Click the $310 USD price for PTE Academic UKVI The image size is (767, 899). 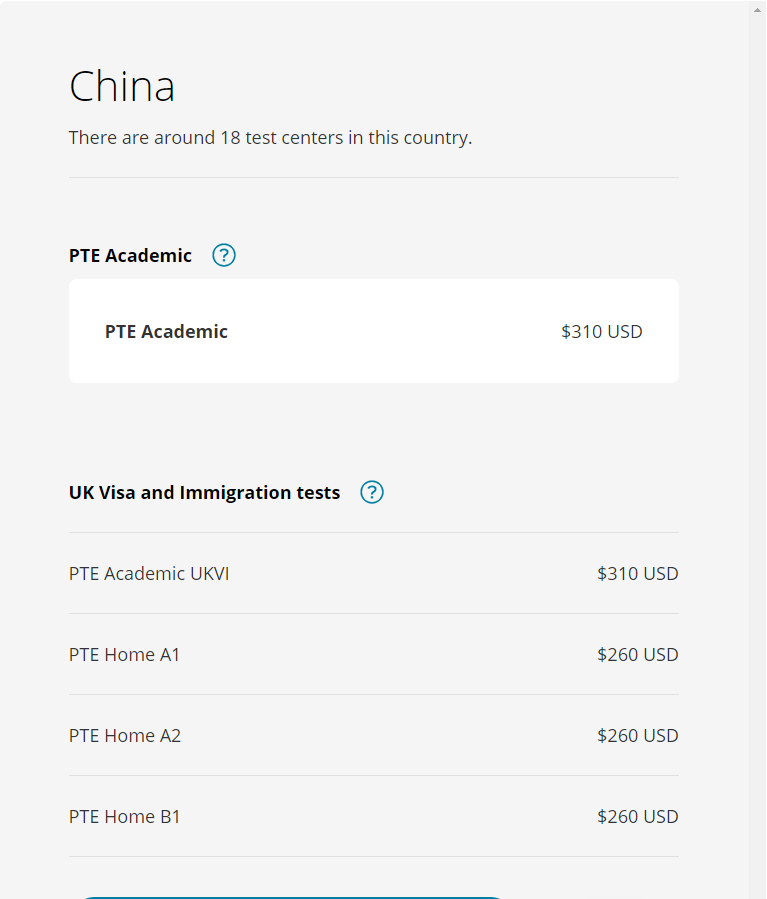637,573
